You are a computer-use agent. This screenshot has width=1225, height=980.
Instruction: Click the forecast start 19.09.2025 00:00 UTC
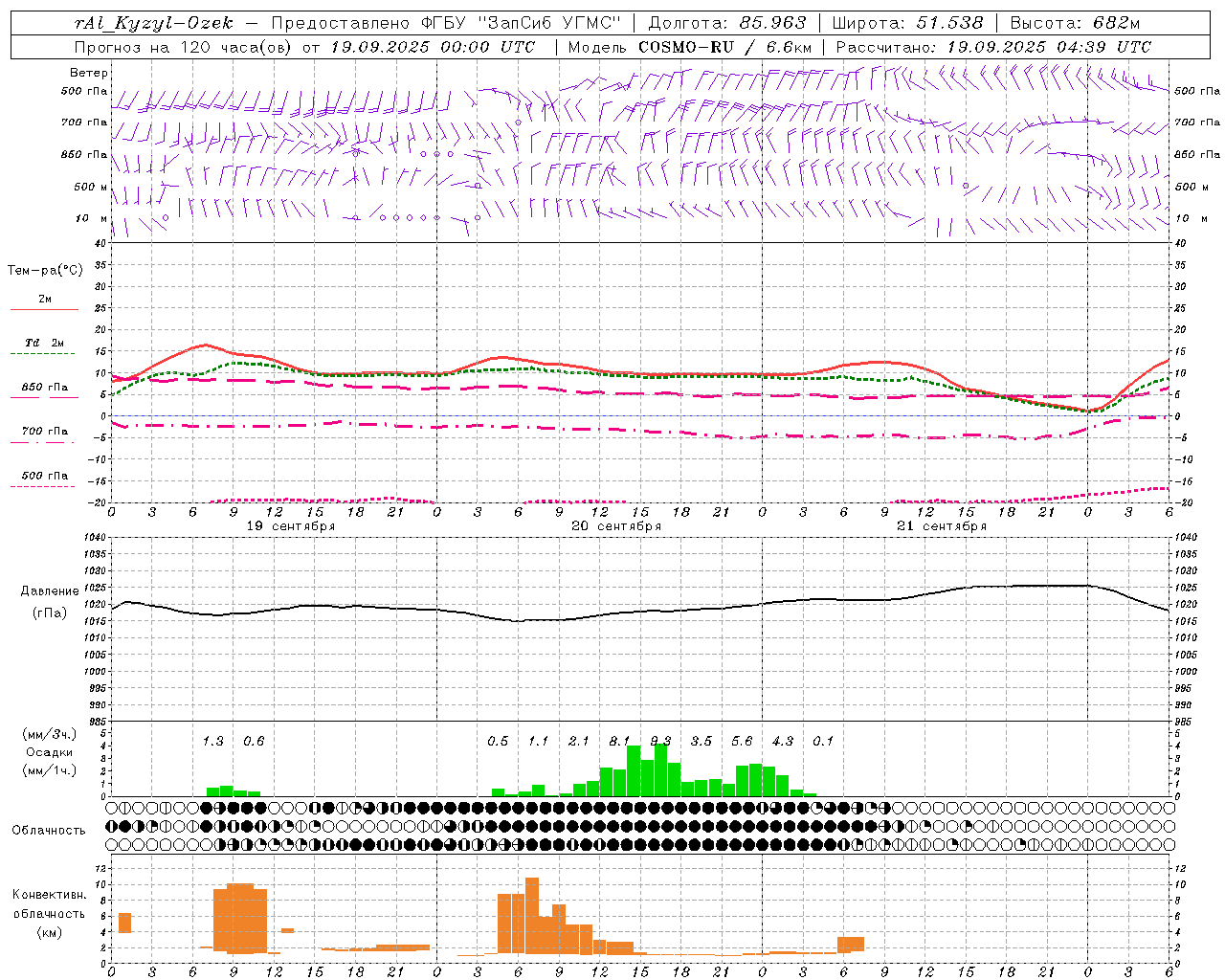433,47
